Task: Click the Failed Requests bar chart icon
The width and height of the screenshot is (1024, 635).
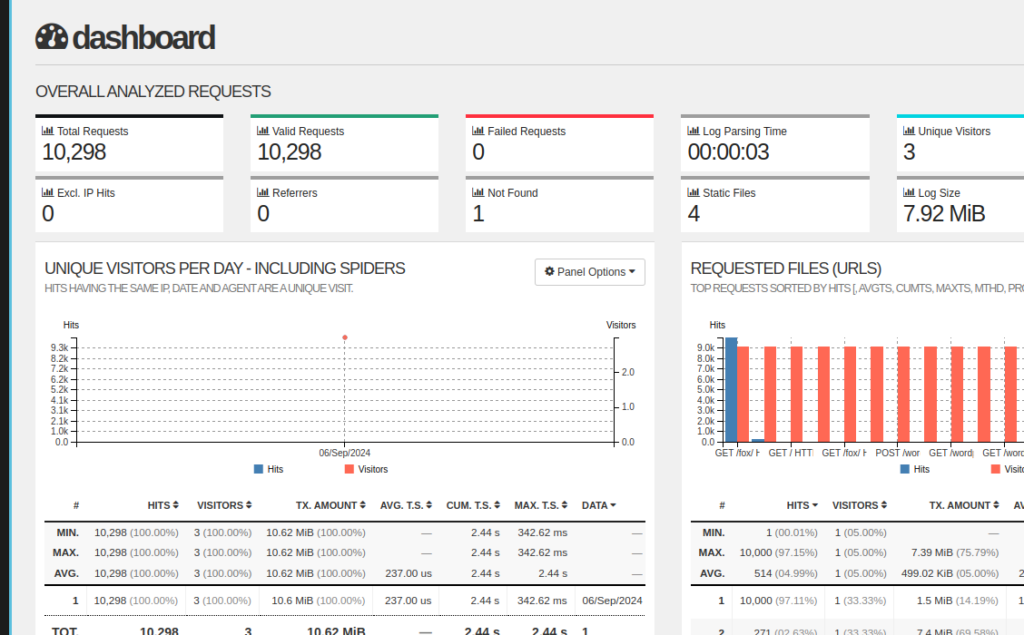Action: (x=478, y=131)
